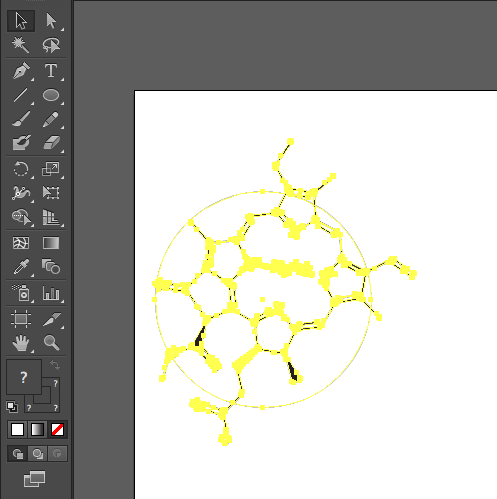The image size is (497, 499).
Task: Select the Eyedropper tool
Action: 21,267
